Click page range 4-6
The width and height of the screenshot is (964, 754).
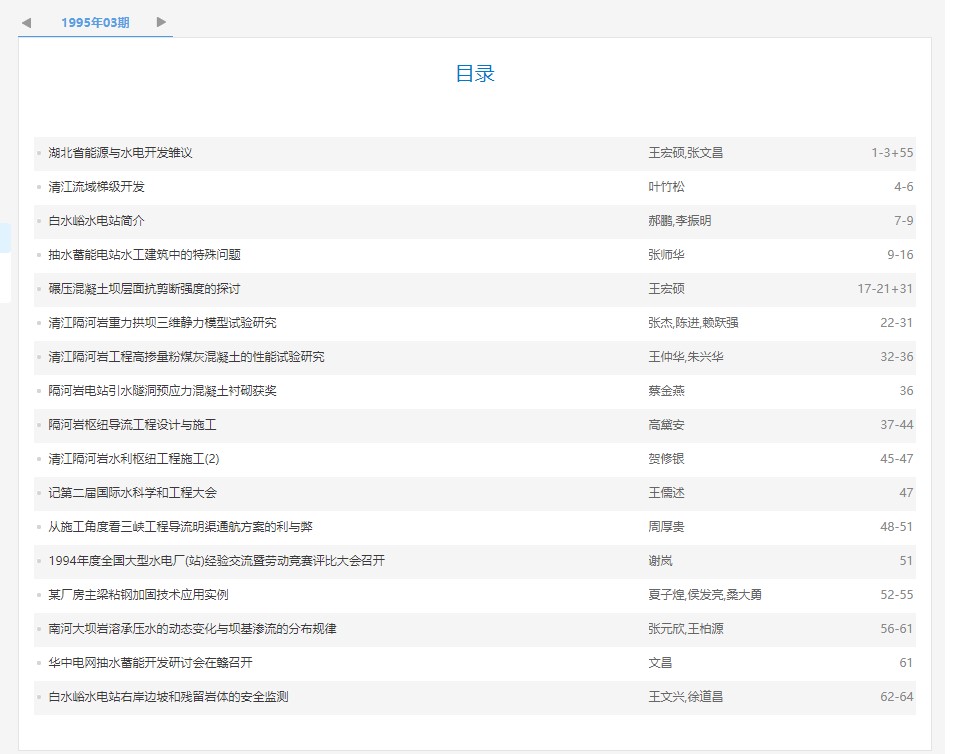tap(904, 187)
